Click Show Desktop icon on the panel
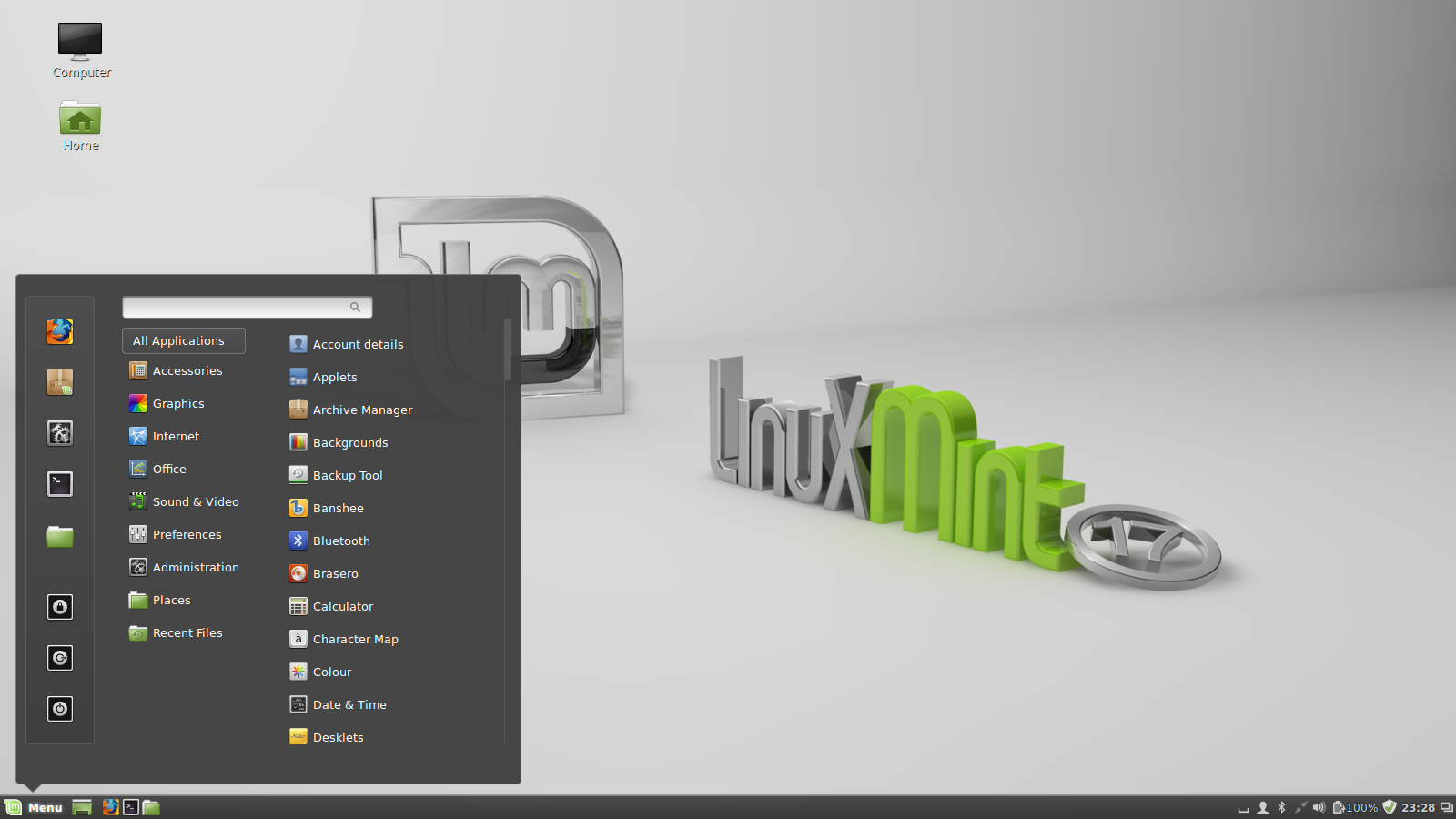The image size is (1456, 819). (82, 807)
